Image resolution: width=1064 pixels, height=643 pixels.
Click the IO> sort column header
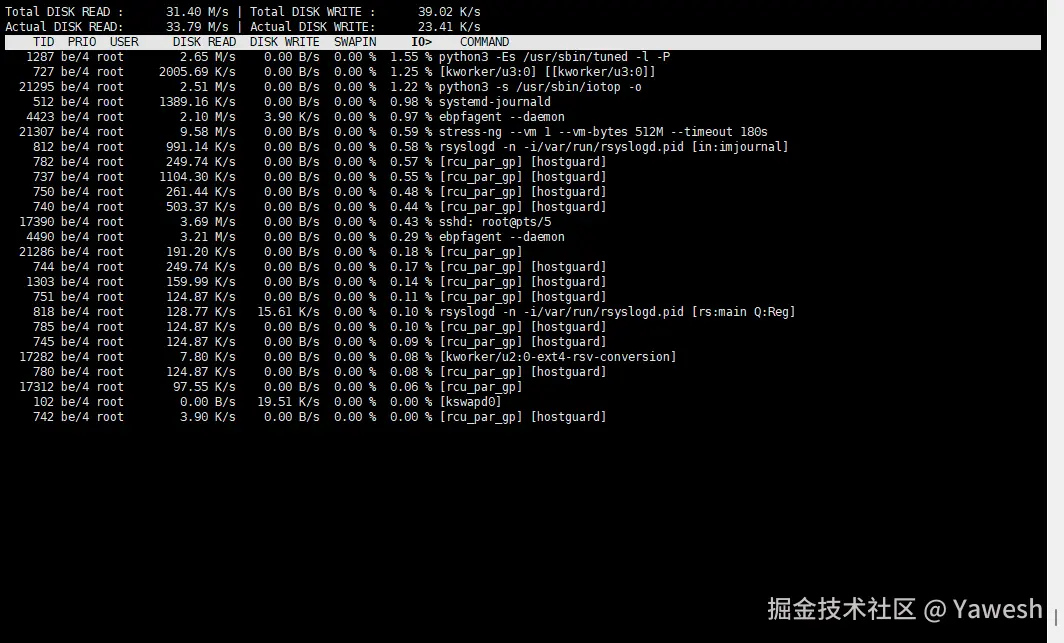click(421, 42)
